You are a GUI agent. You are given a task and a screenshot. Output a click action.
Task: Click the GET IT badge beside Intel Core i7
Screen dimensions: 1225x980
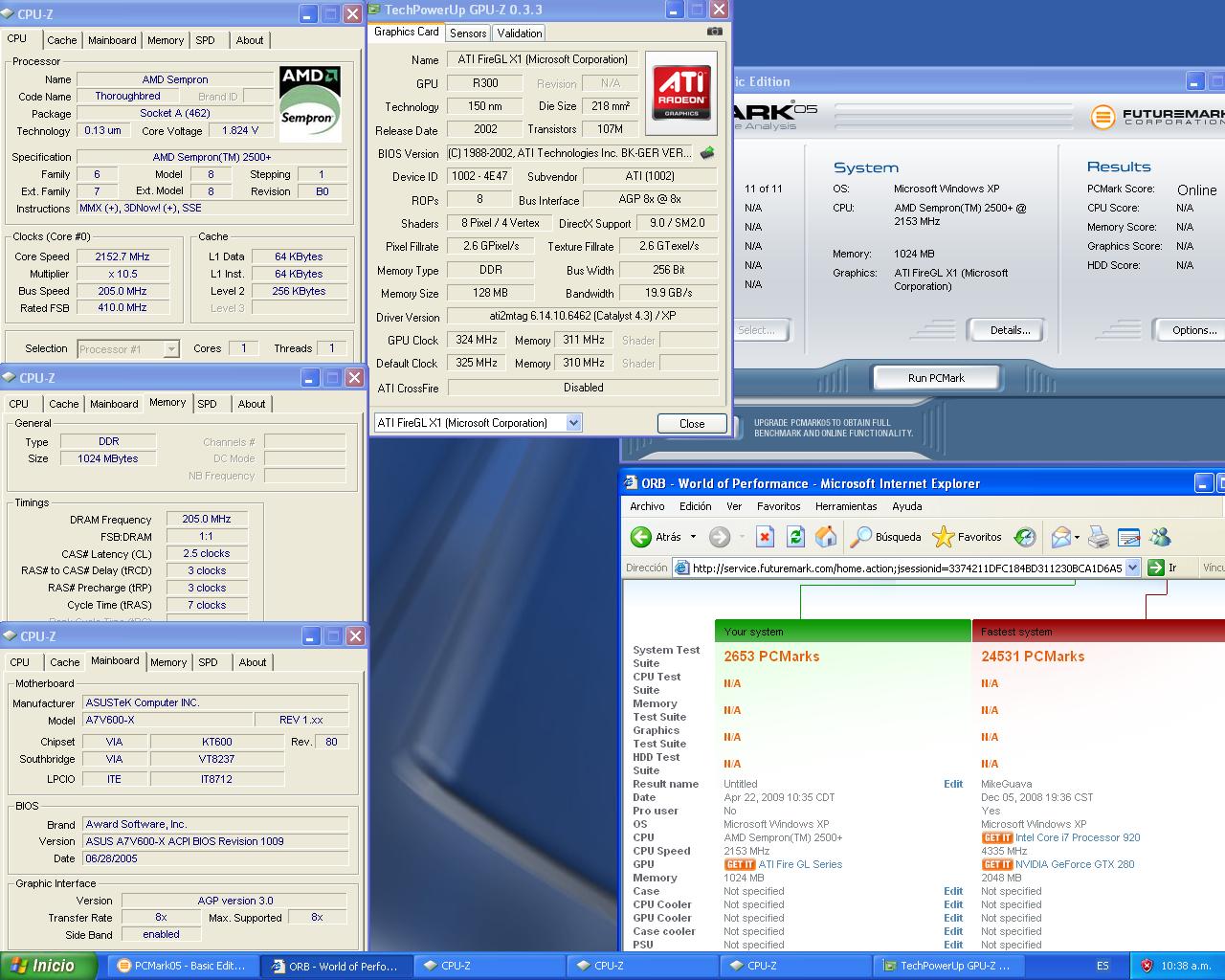997,837
